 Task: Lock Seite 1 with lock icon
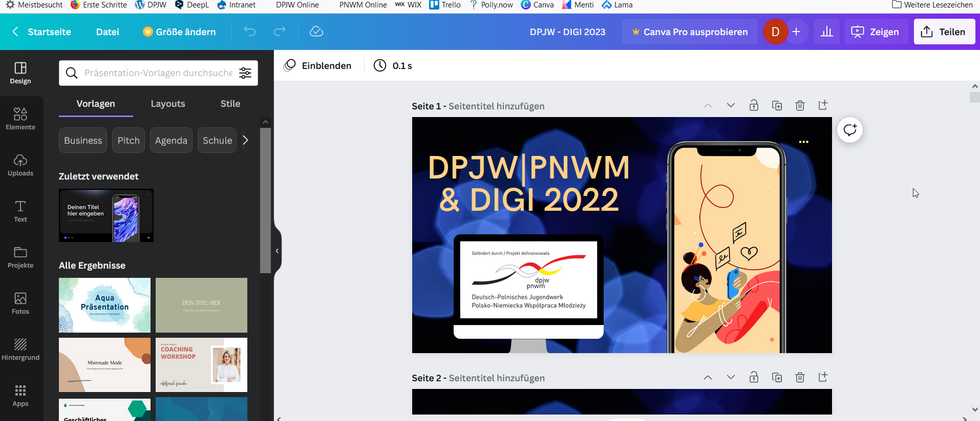pos(754,105)
